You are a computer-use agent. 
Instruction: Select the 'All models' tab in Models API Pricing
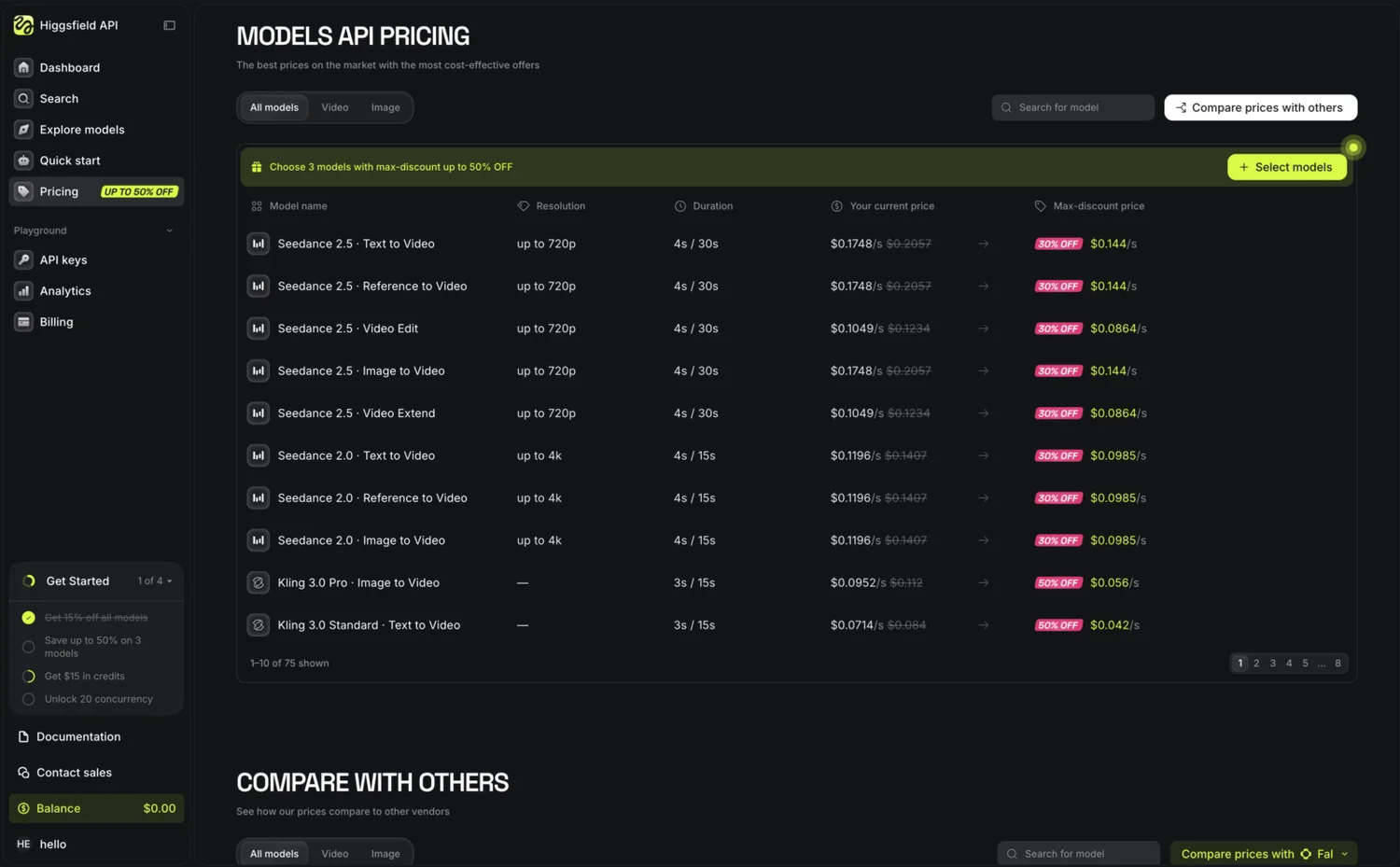pyautogui.click(x=274, y=107)
